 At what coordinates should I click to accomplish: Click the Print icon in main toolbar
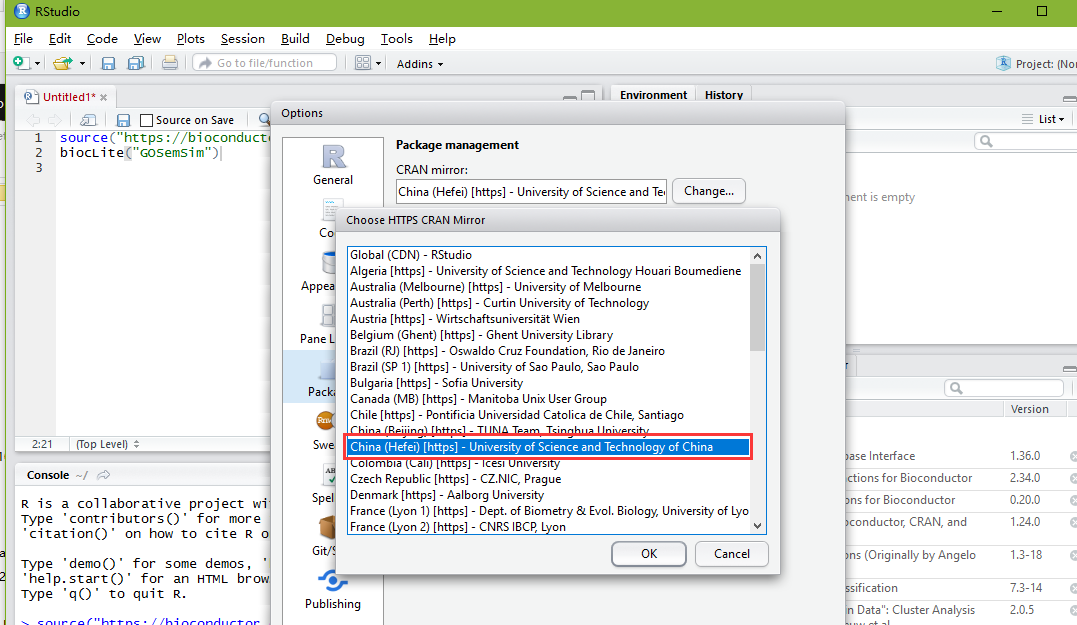pyautogui.click(x=169, y=63)
